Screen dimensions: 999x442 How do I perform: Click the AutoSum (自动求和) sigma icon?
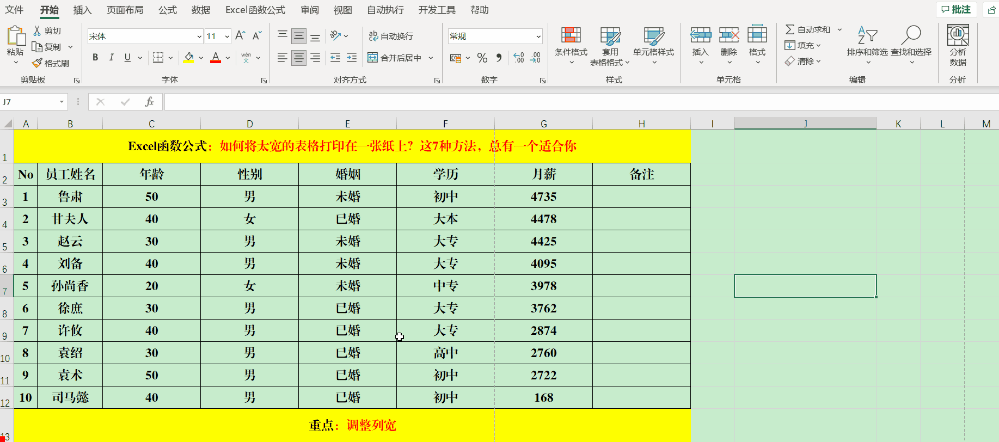(790, 30)
